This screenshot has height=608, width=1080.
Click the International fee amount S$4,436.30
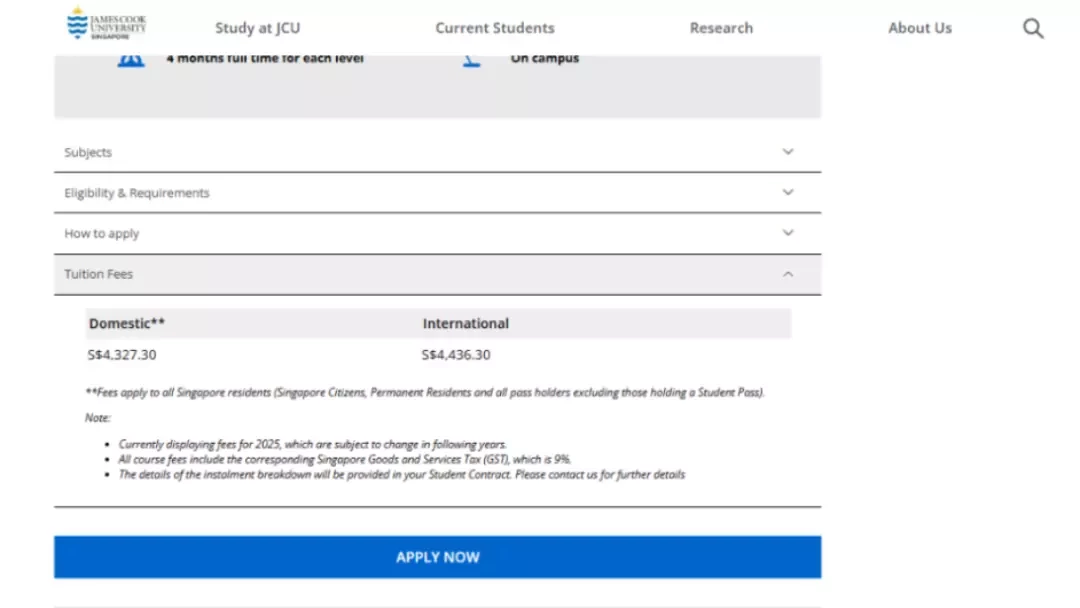pyautogui.click(x=456, y=355)
